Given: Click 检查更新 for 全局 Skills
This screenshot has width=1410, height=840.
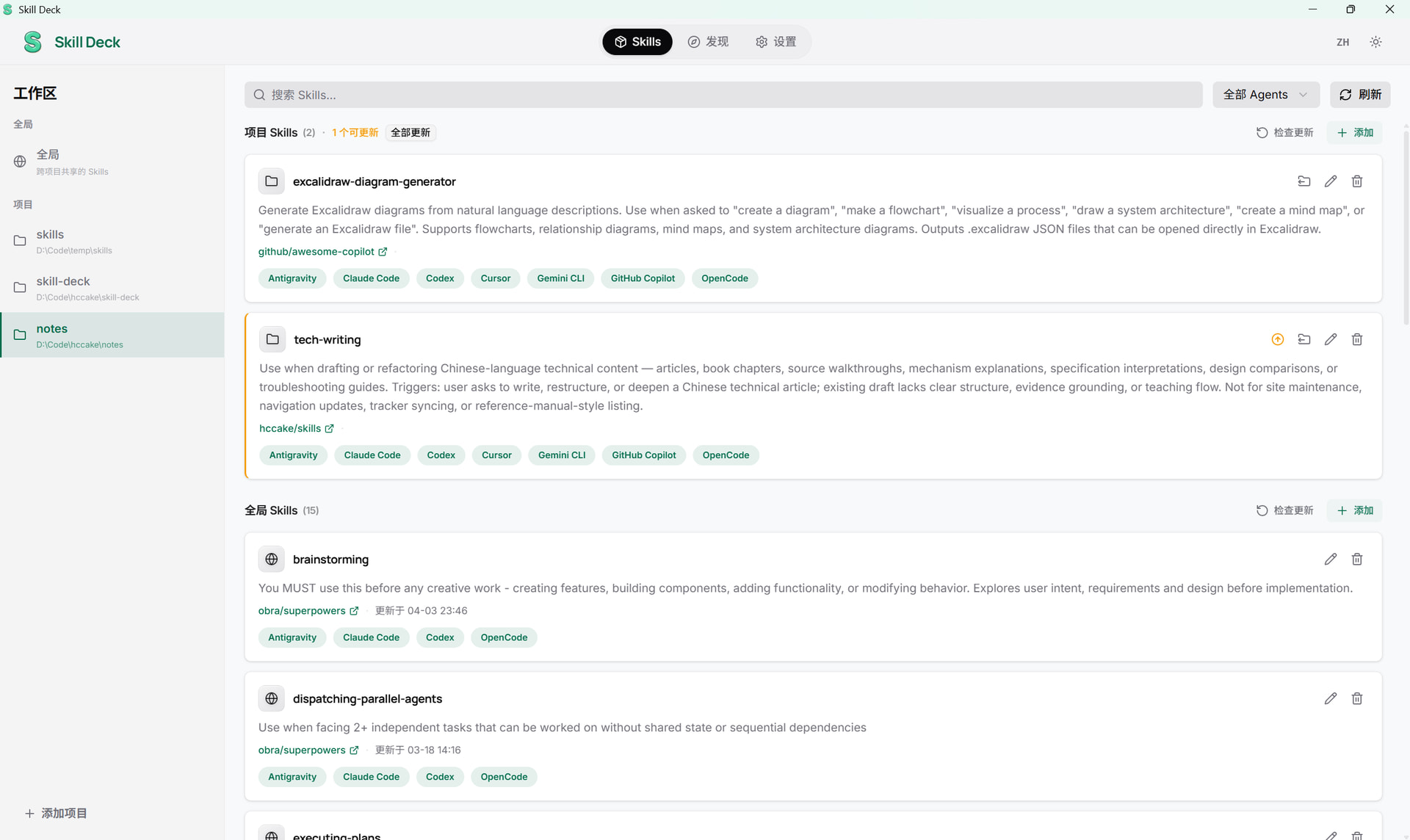Looking at the screenshot, I should click(1284, 511).
